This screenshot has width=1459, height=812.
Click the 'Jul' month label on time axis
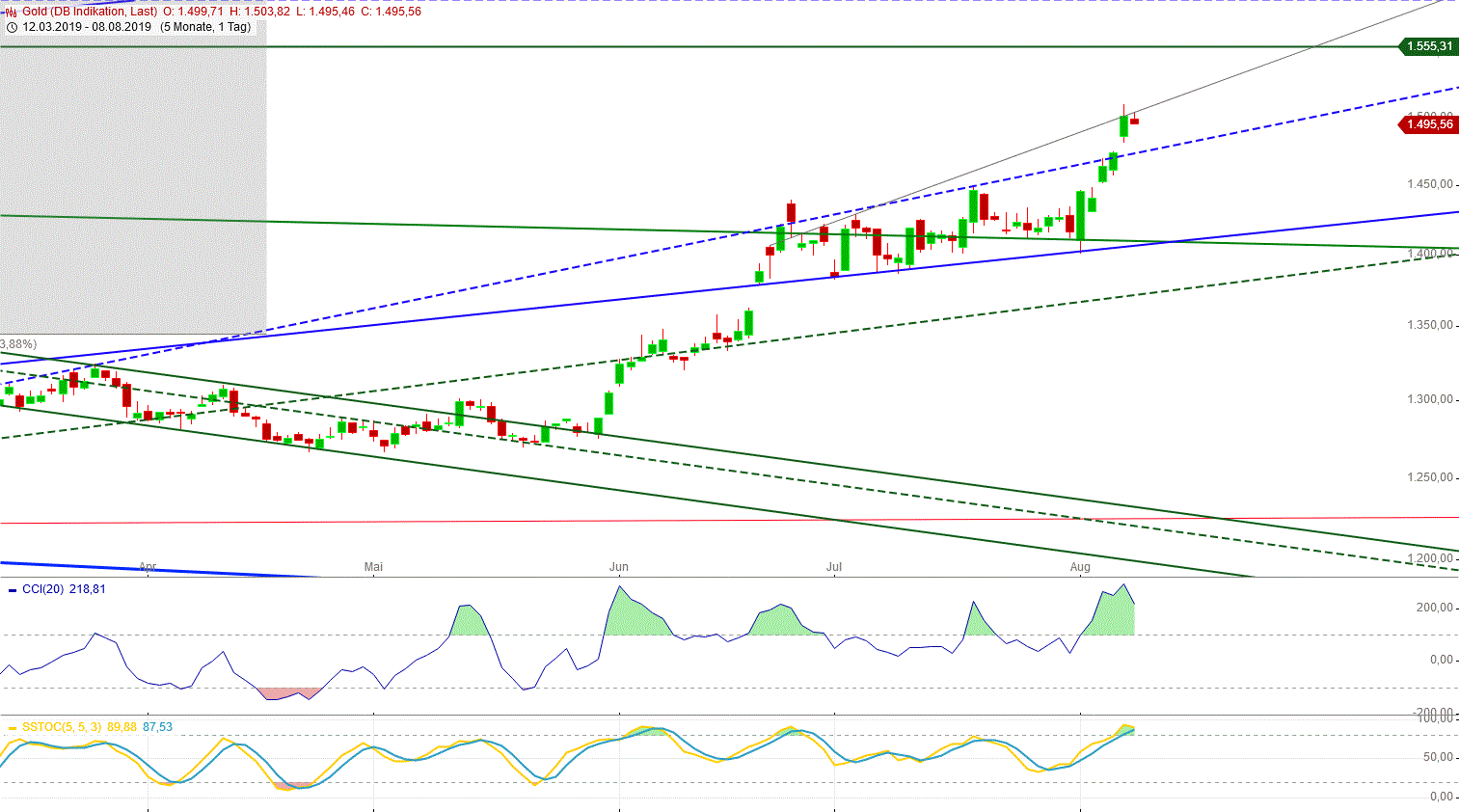point(834,567)
